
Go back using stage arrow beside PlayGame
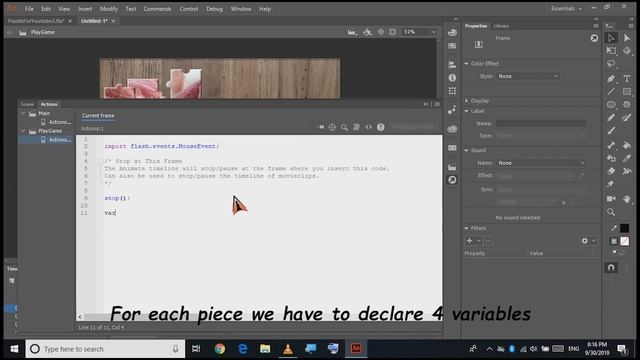[x=9, y=32]
